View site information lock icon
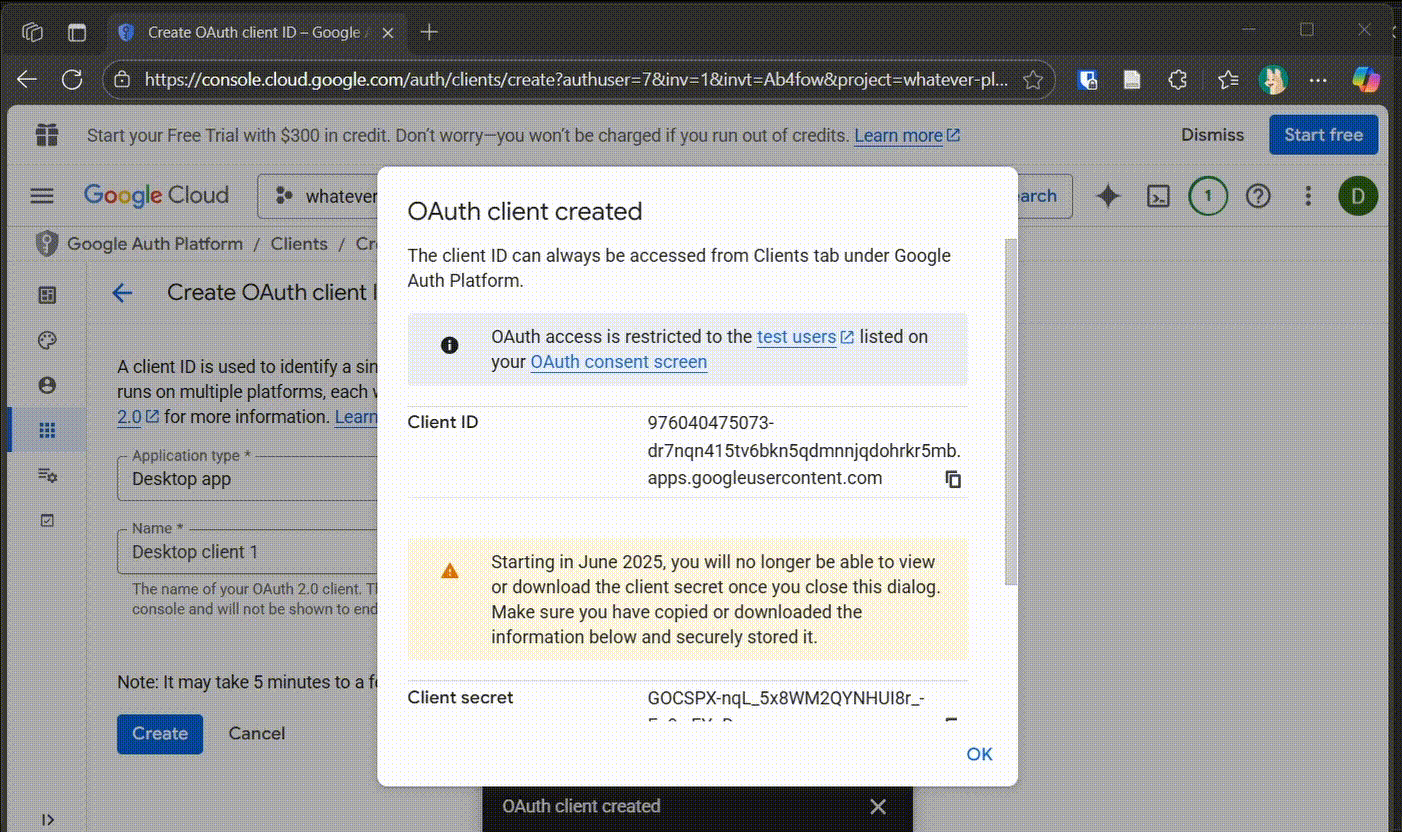The width and height of the screenshot is (1402, 832). tap(121, 79)
